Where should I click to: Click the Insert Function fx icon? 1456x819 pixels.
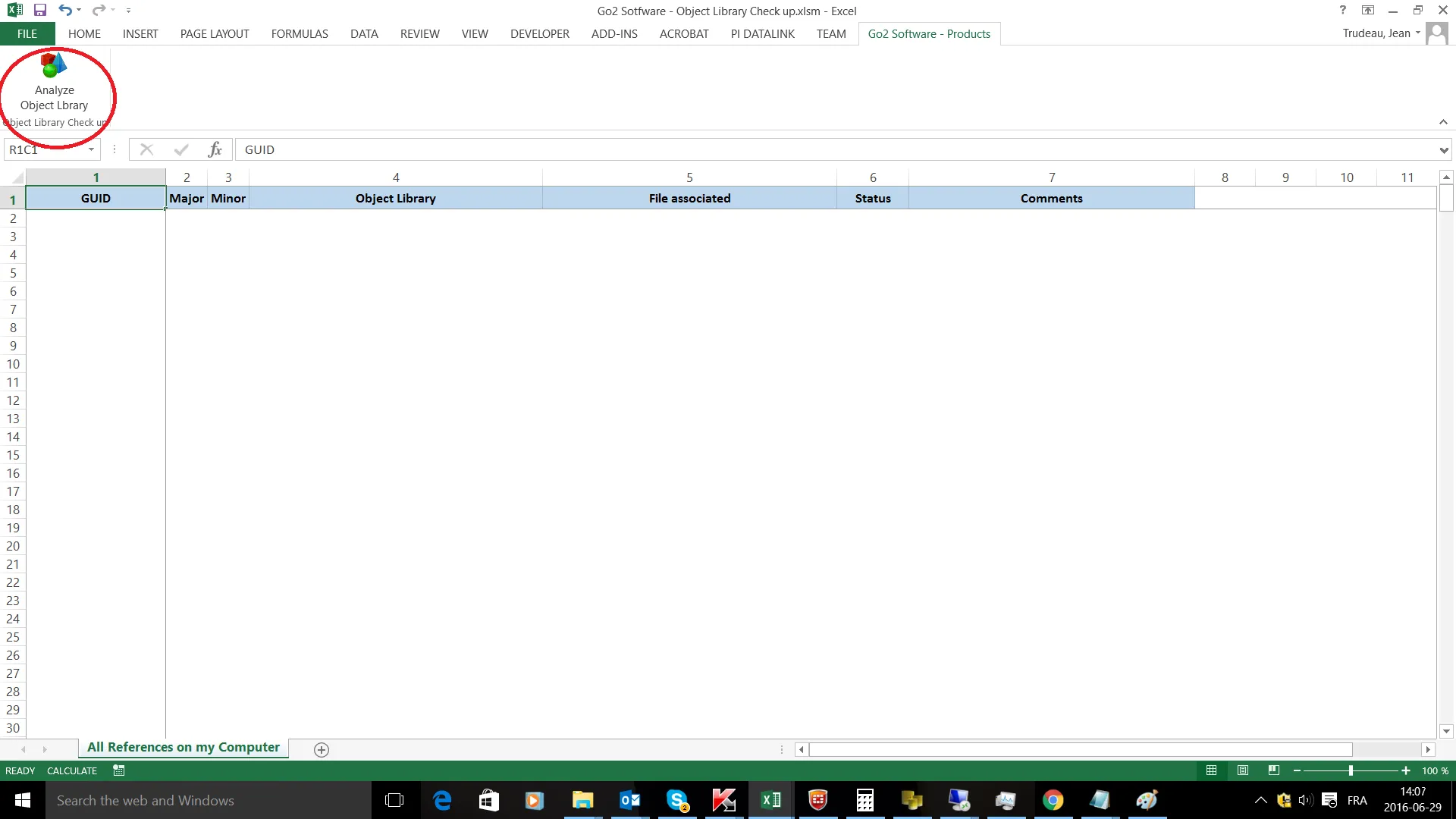click(x=215, y=149)
